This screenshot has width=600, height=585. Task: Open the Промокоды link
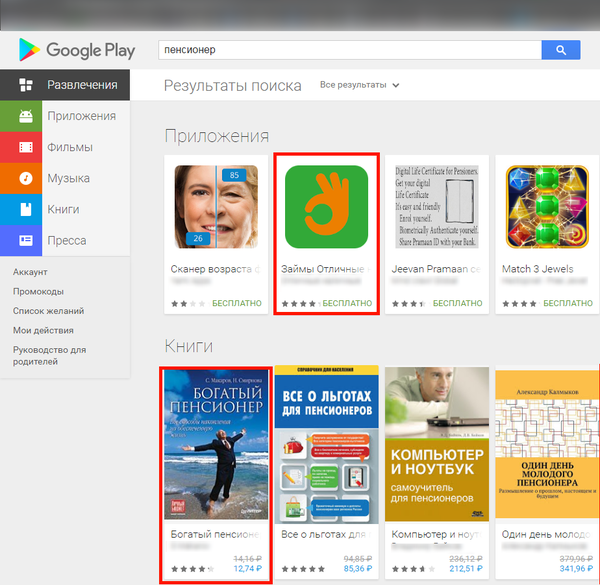coord(38,291)
